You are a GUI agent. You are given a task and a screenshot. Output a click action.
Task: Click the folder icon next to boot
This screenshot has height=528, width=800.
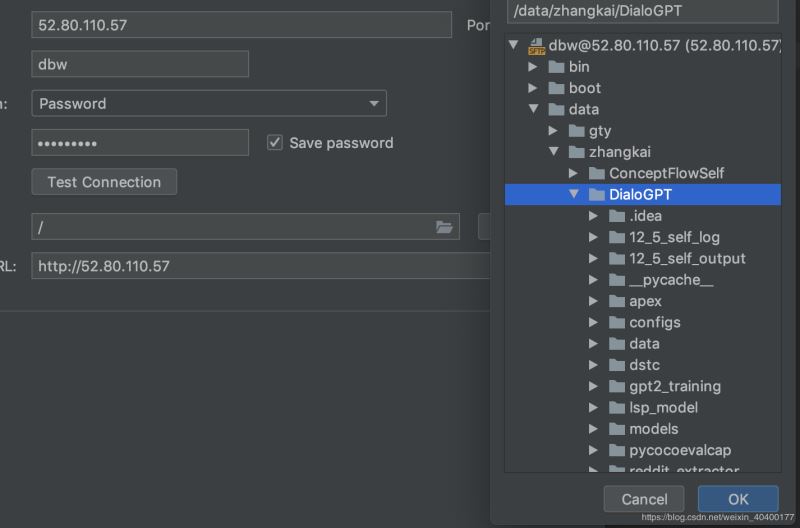click(x=557, y=88)
